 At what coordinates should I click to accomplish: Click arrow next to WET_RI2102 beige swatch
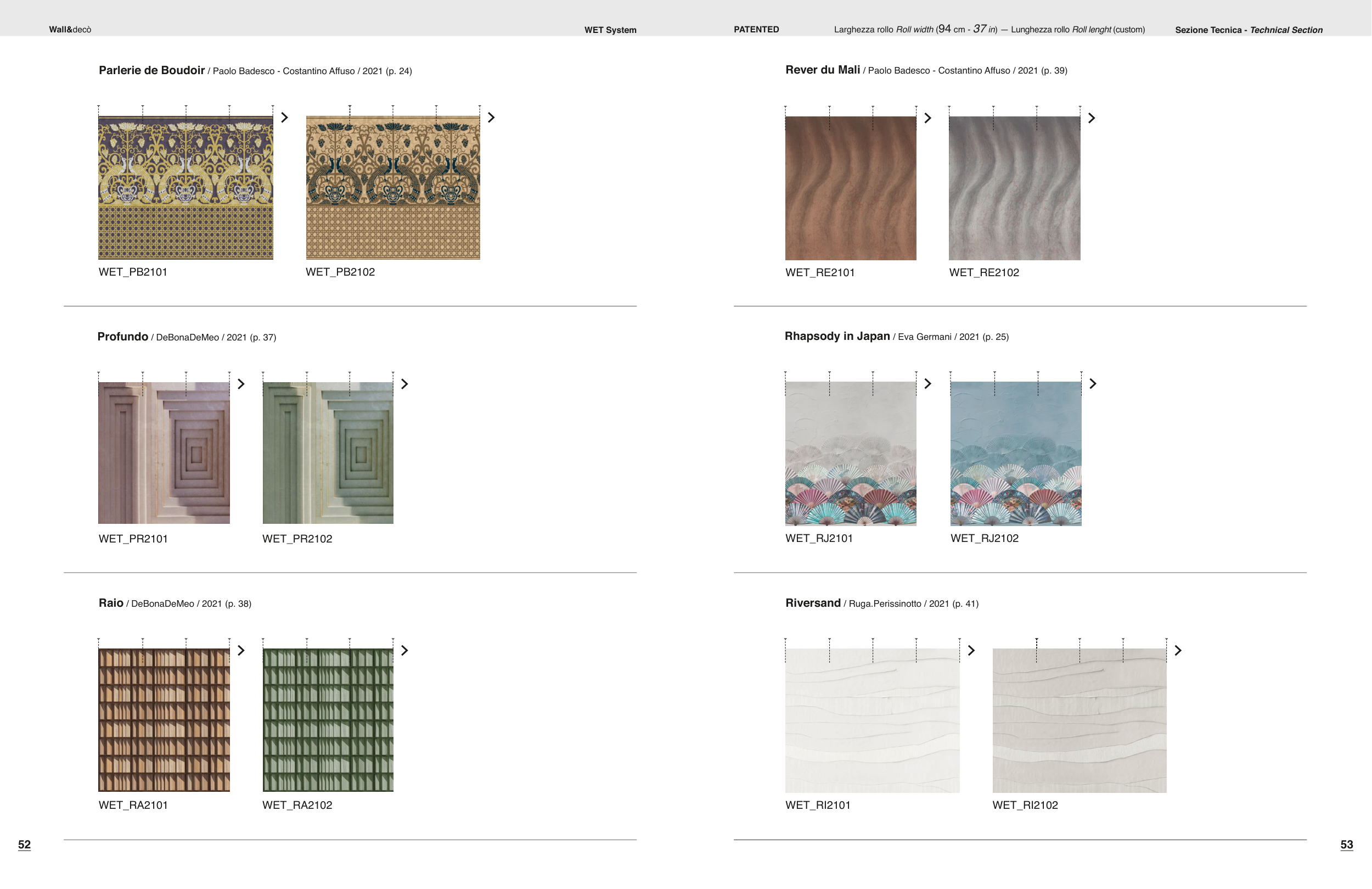click(x=1178, y=651)
